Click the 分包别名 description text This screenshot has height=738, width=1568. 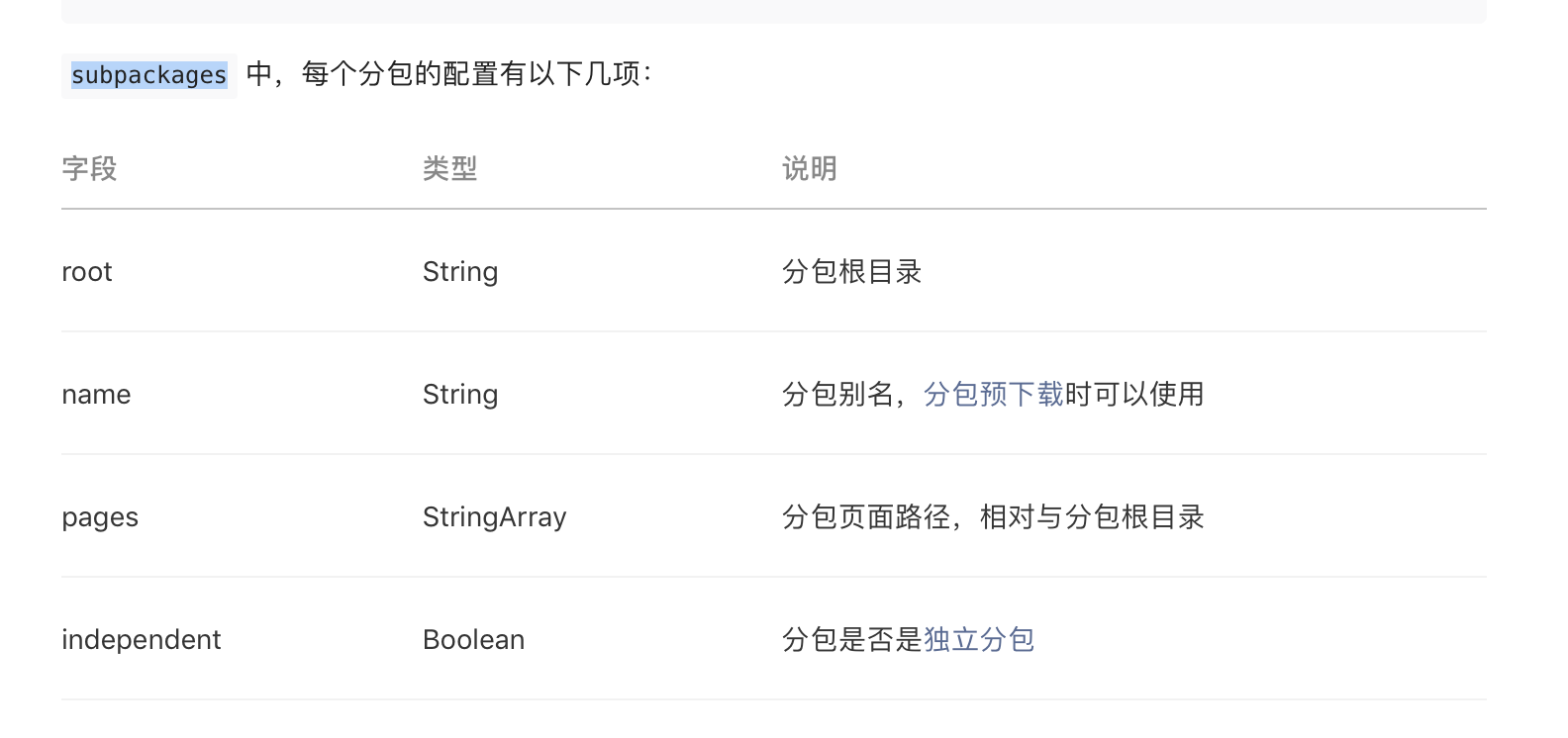click(x=837, y=394)
